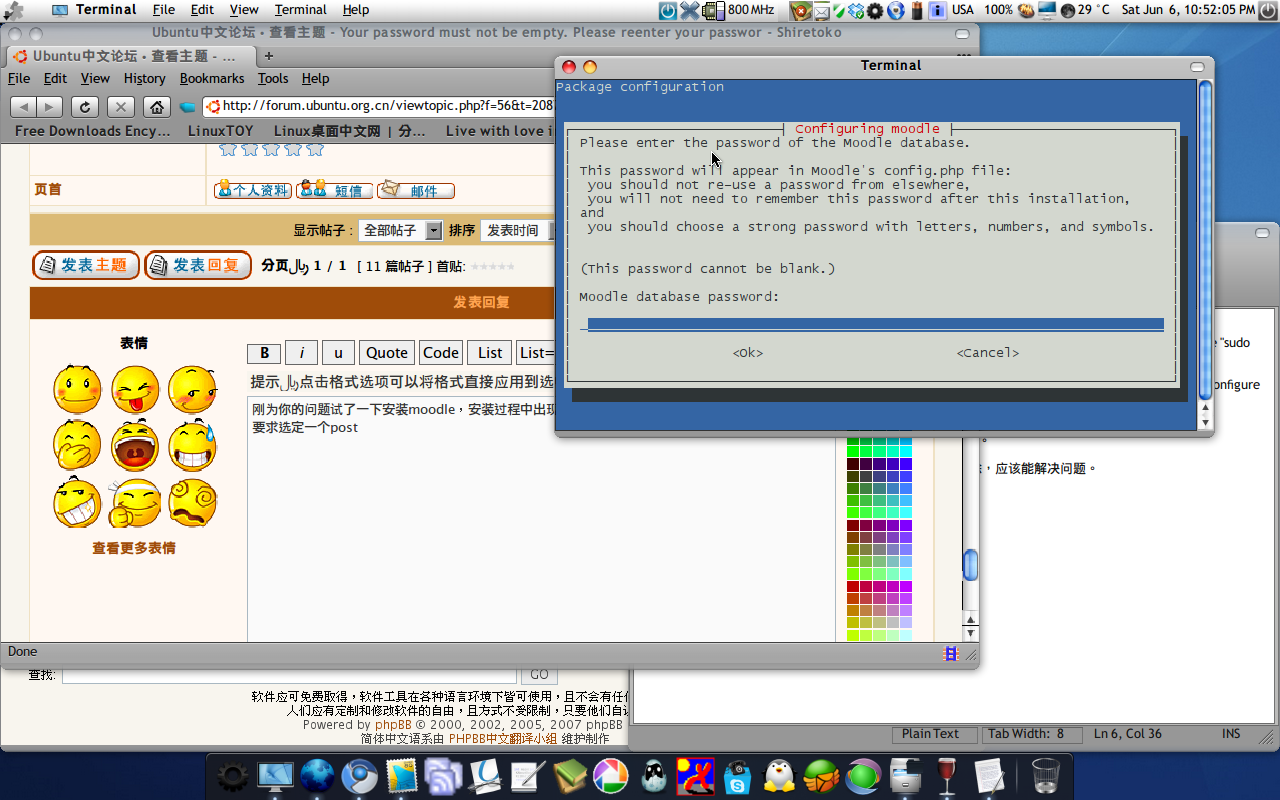The image size is (1280, 800).
Task: Click the mail envelope tray icon
Action: point(821,10)
